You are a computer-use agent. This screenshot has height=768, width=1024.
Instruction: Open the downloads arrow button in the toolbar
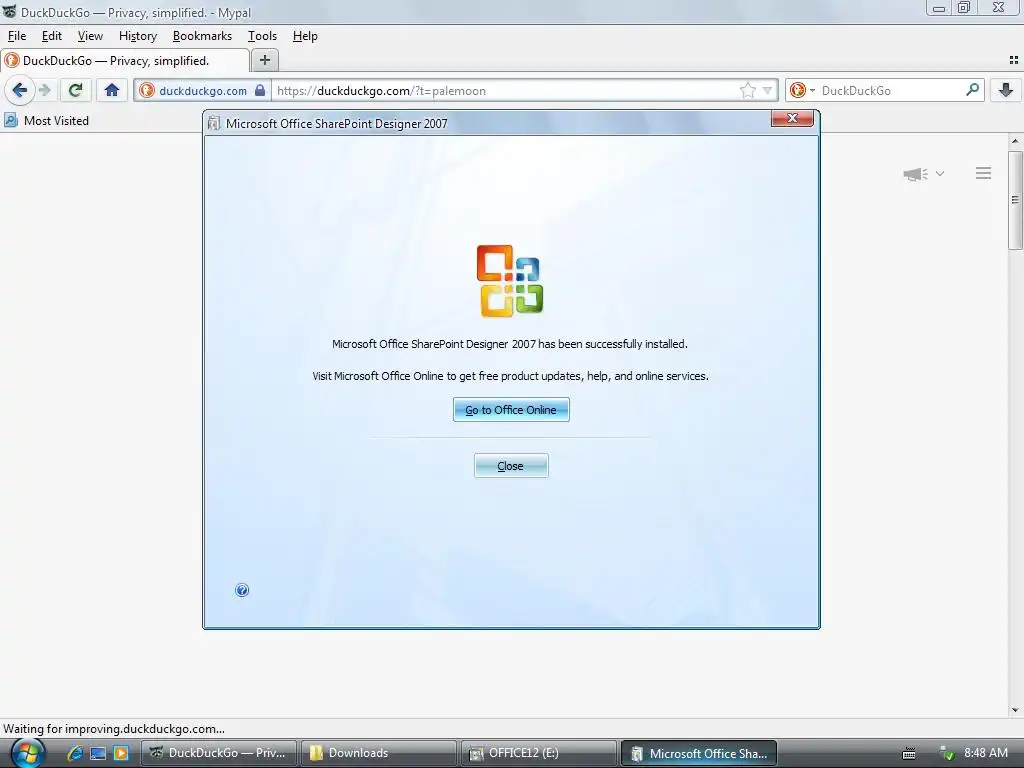1006,90
